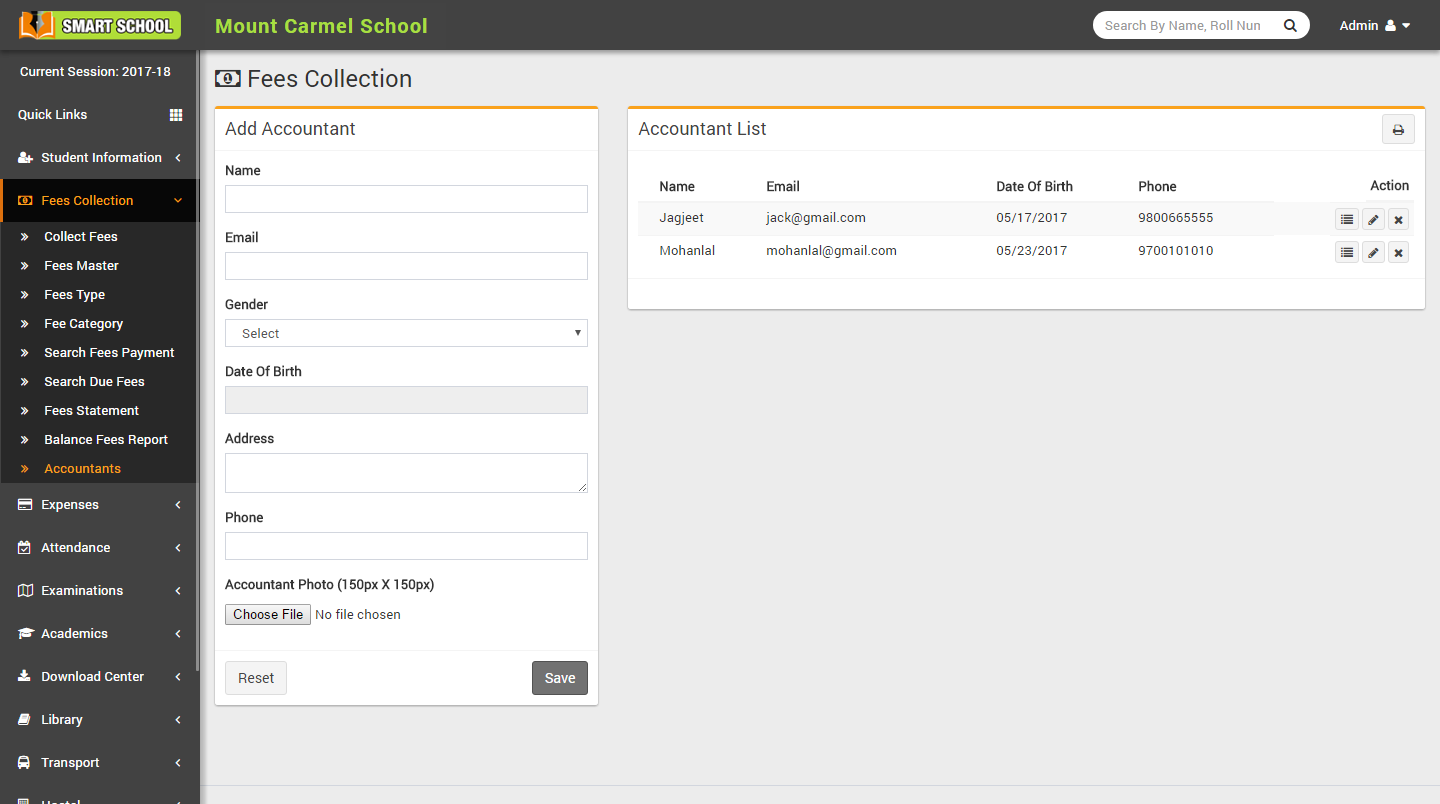Image resolution: width=1440 pixels, height=804 pixels.
Task: Expand the Student Information sidebar menu
Action: click(100, 158)
